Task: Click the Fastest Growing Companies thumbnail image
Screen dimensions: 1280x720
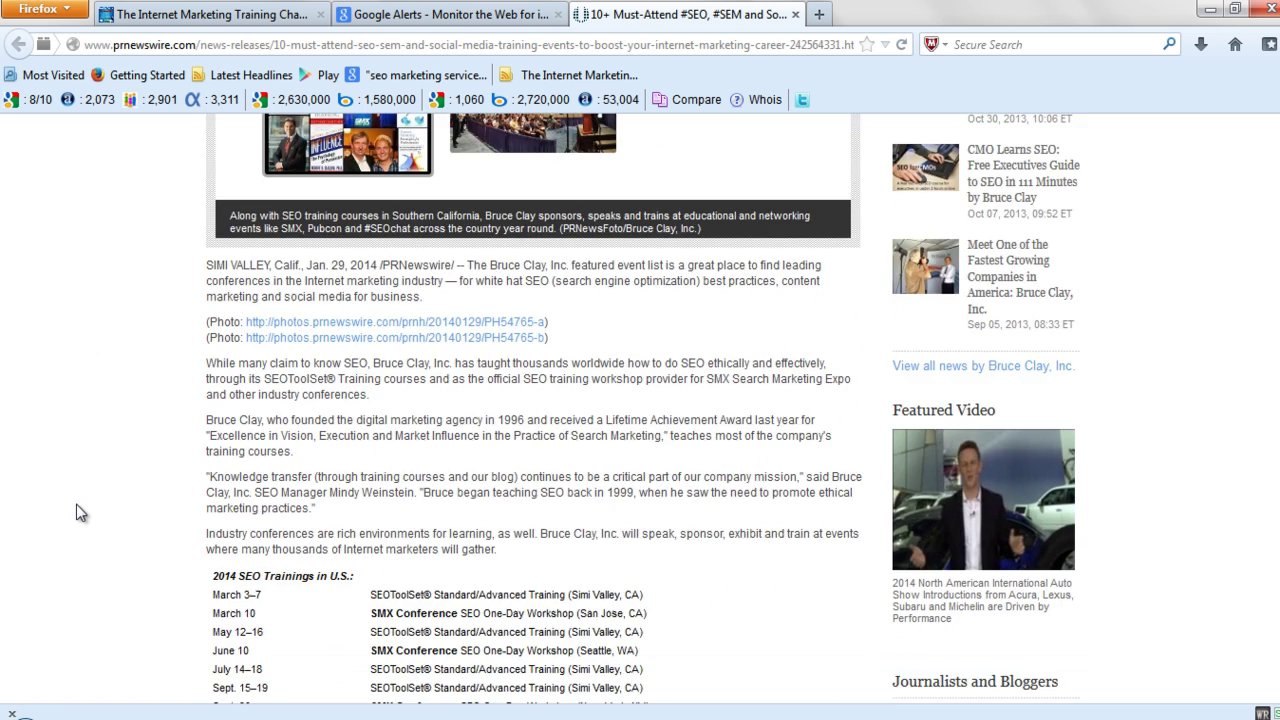Action: (x=925, y=267)
